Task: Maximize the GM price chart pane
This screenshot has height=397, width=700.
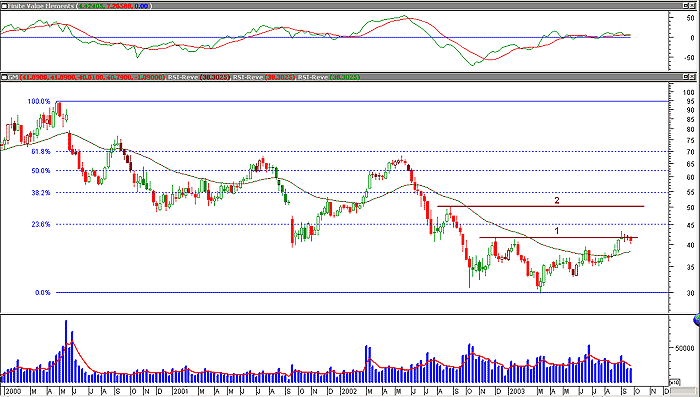Action: click(x=687, y=77)
